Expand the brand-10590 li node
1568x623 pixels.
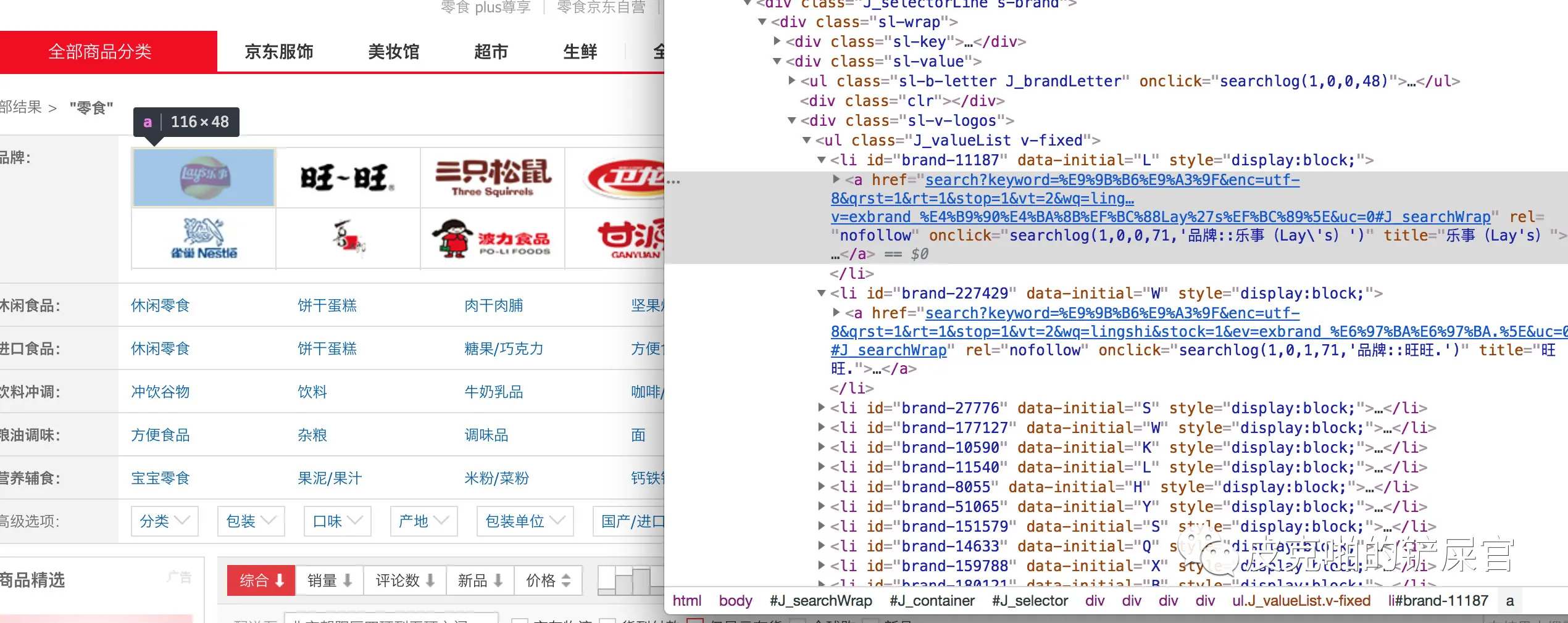822,447
